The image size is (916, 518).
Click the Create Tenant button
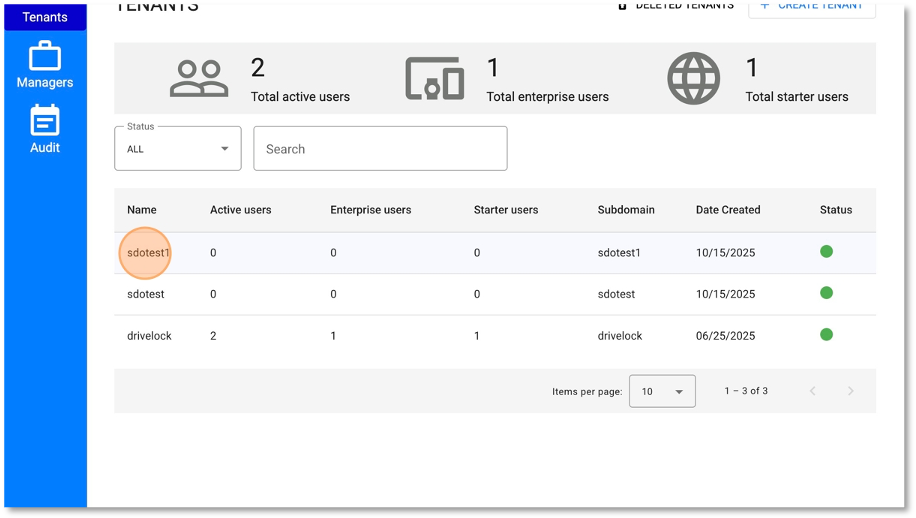[x=812, y=8]
